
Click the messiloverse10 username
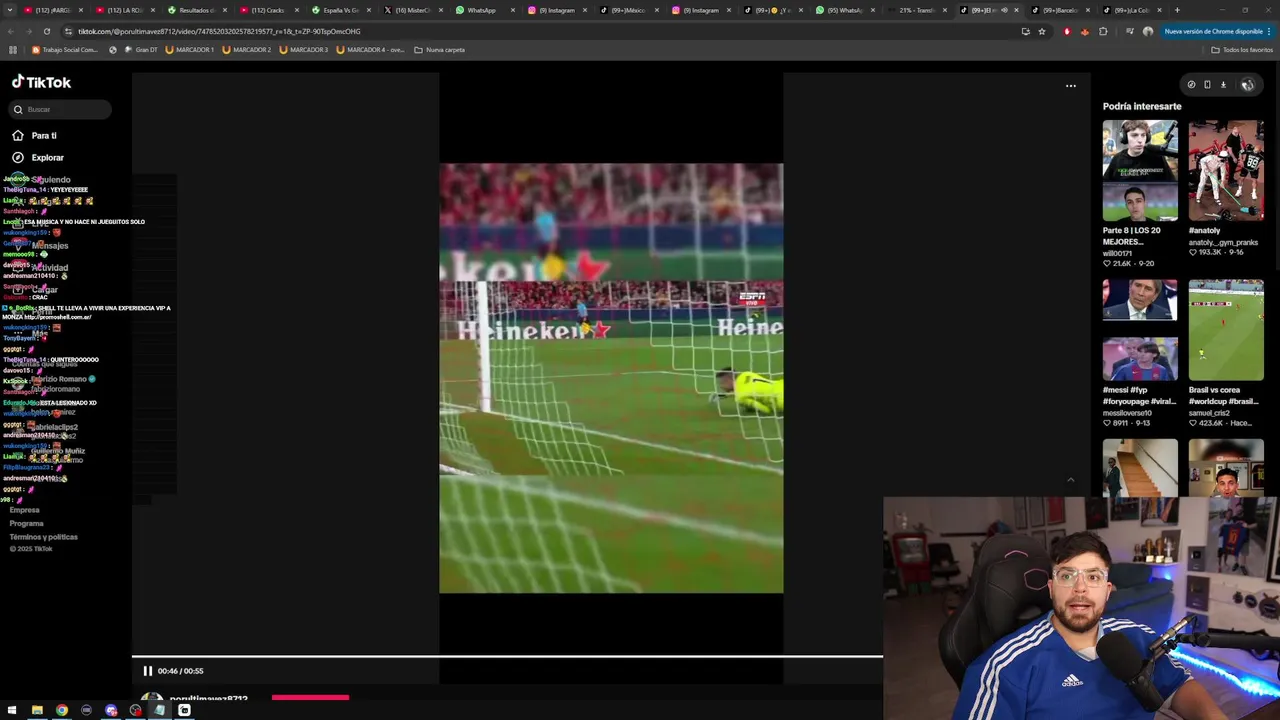1125,413
